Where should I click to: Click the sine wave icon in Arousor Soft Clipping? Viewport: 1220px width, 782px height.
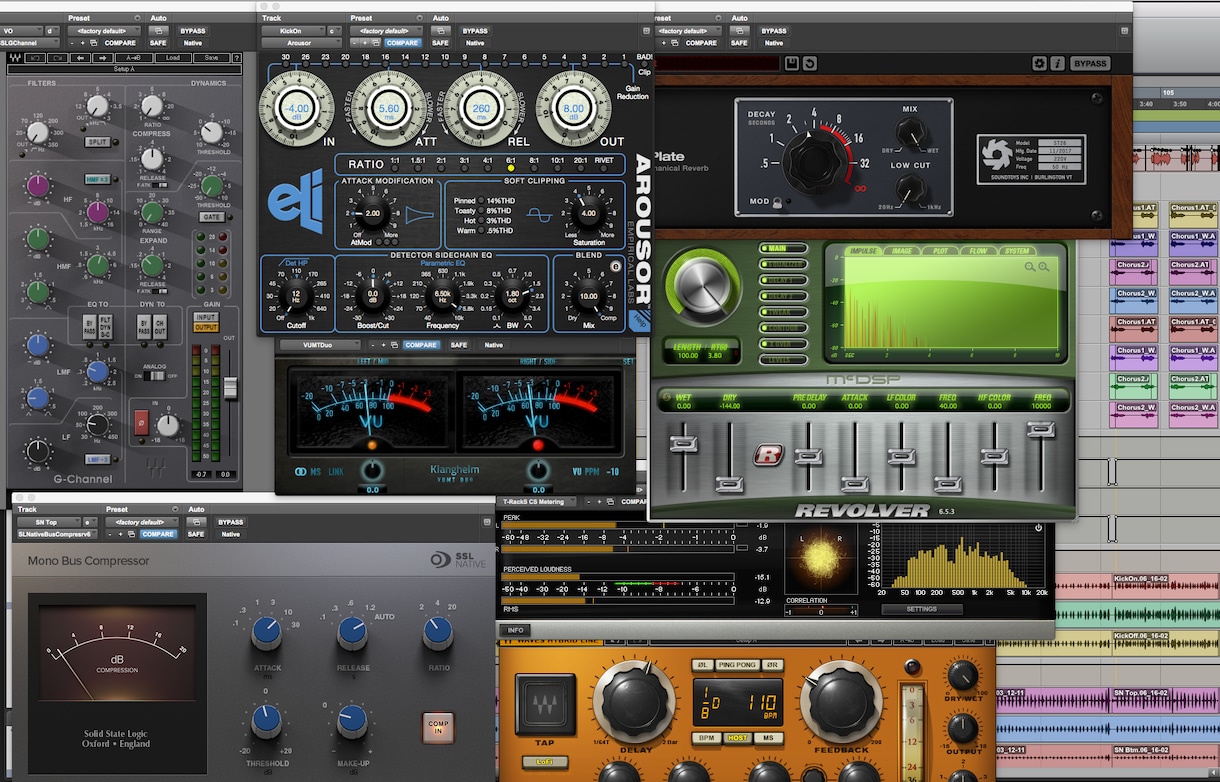click(x=540, y=216)
